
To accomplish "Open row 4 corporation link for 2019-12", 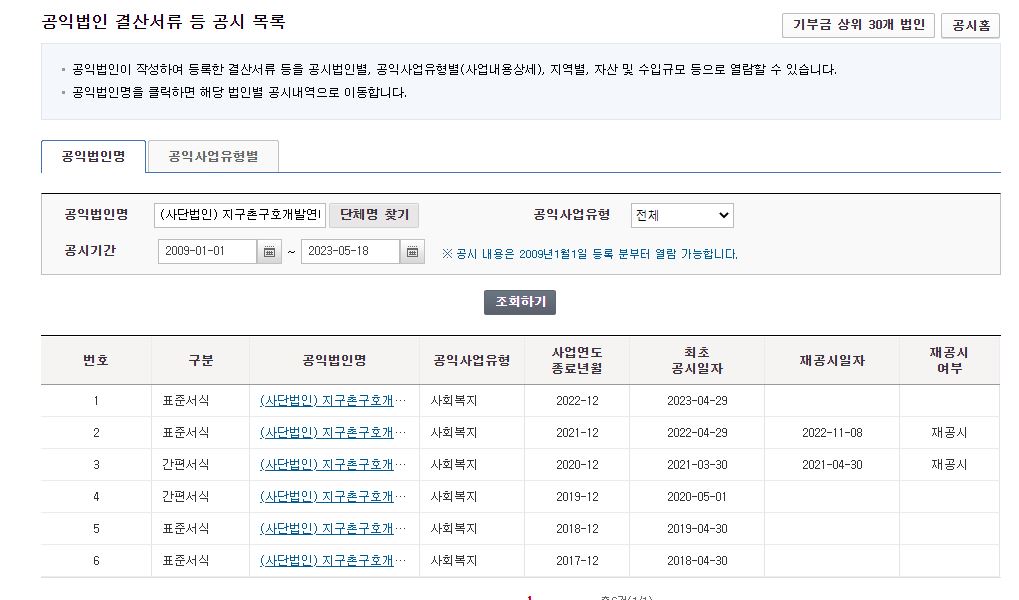I will tap(333, 497).
